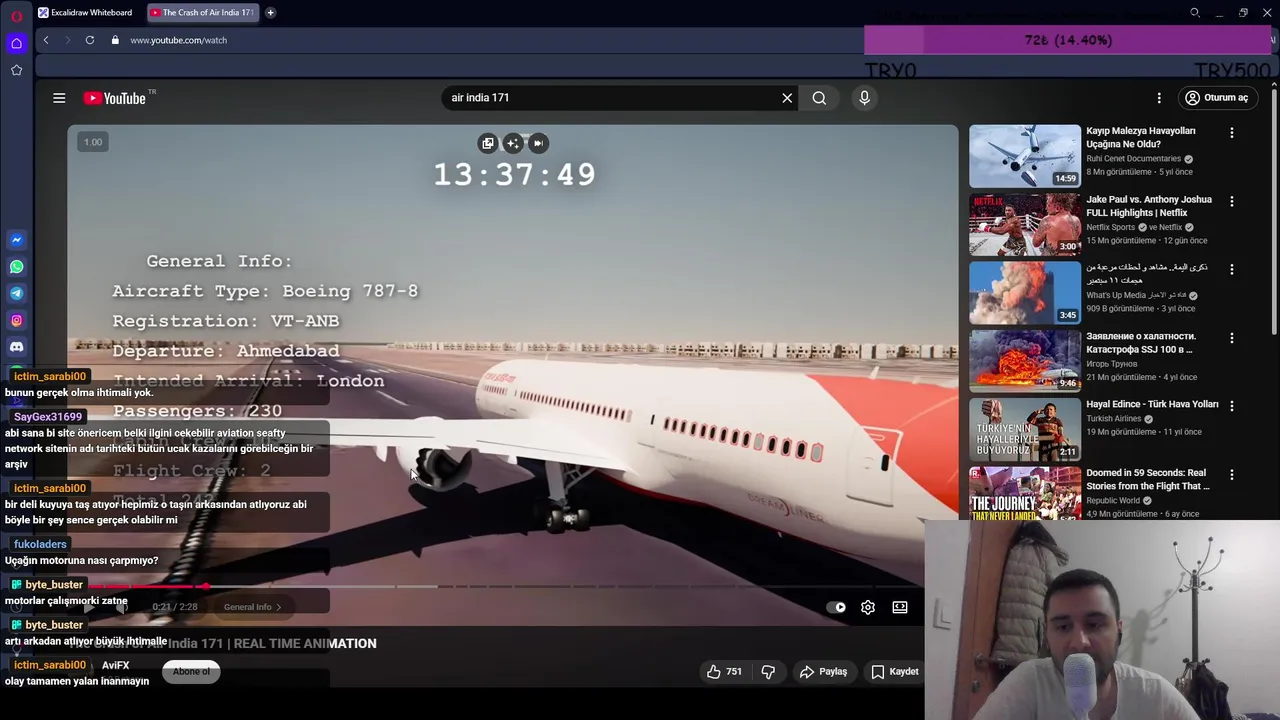
Task: Click the video pop-out overlay icon
Action: coord(488,143)
